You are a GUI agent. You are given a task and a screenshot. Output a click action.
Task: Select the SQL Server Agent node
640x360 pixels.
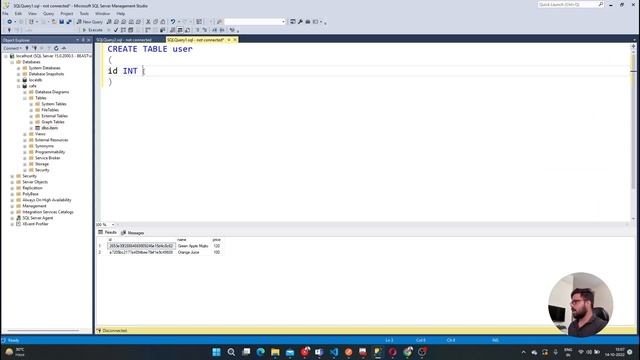(38, 218)
